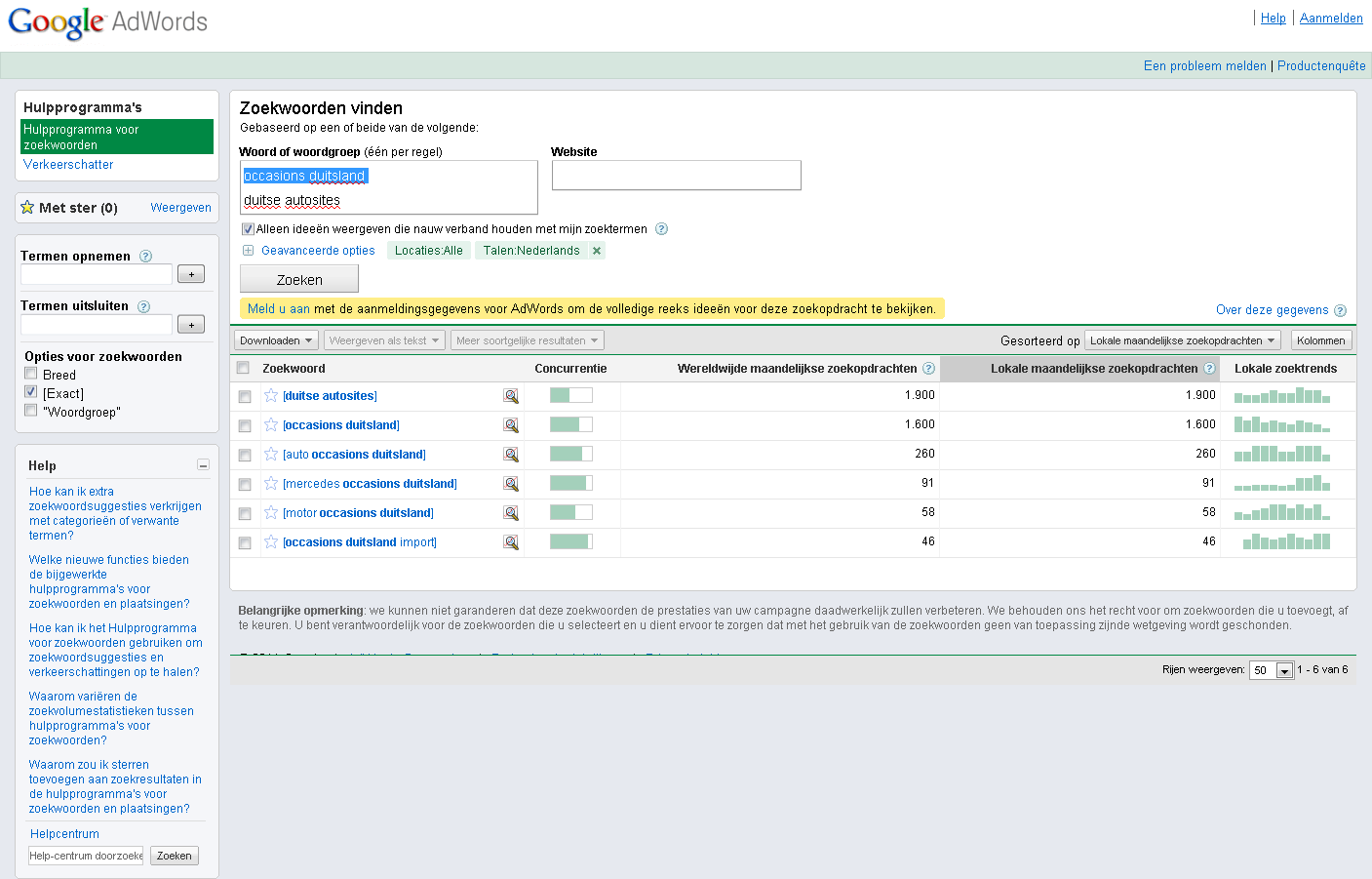Click help icon next to Termen opnemen
Viewport: 1372px width, 879px height.
tap(145, 256)
